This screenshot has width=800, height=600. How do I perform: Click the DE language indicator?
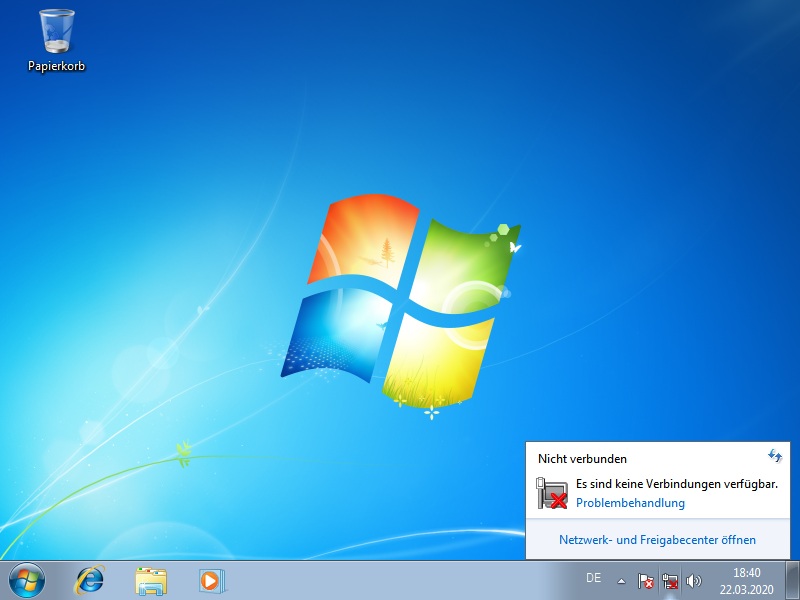pos(593,578)
